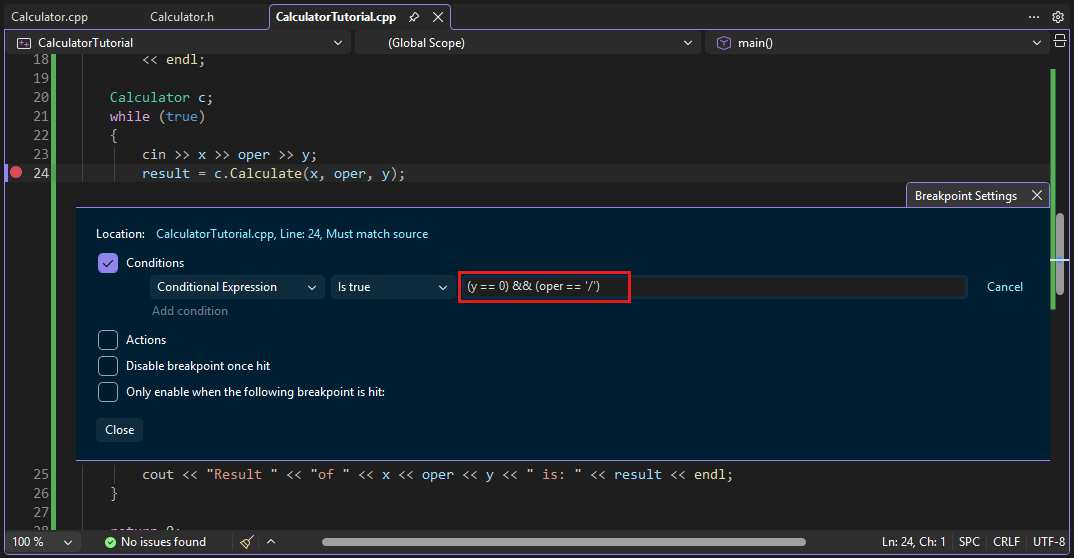Click the Close button in breakpoint settings
The width and height of the screenshot is (1074, 558).
coord(119,430)
